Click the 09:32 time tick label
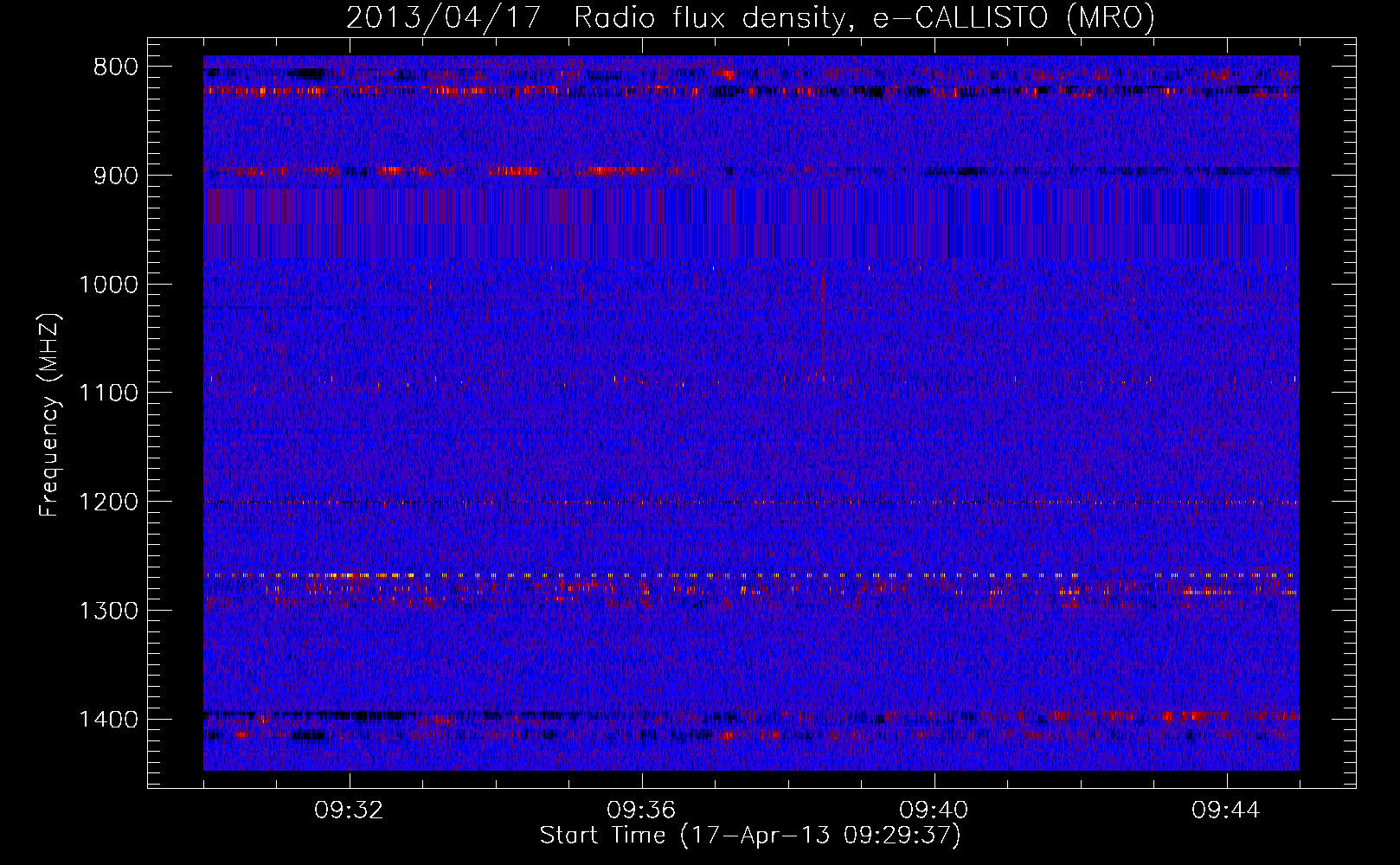 point(349,811)
